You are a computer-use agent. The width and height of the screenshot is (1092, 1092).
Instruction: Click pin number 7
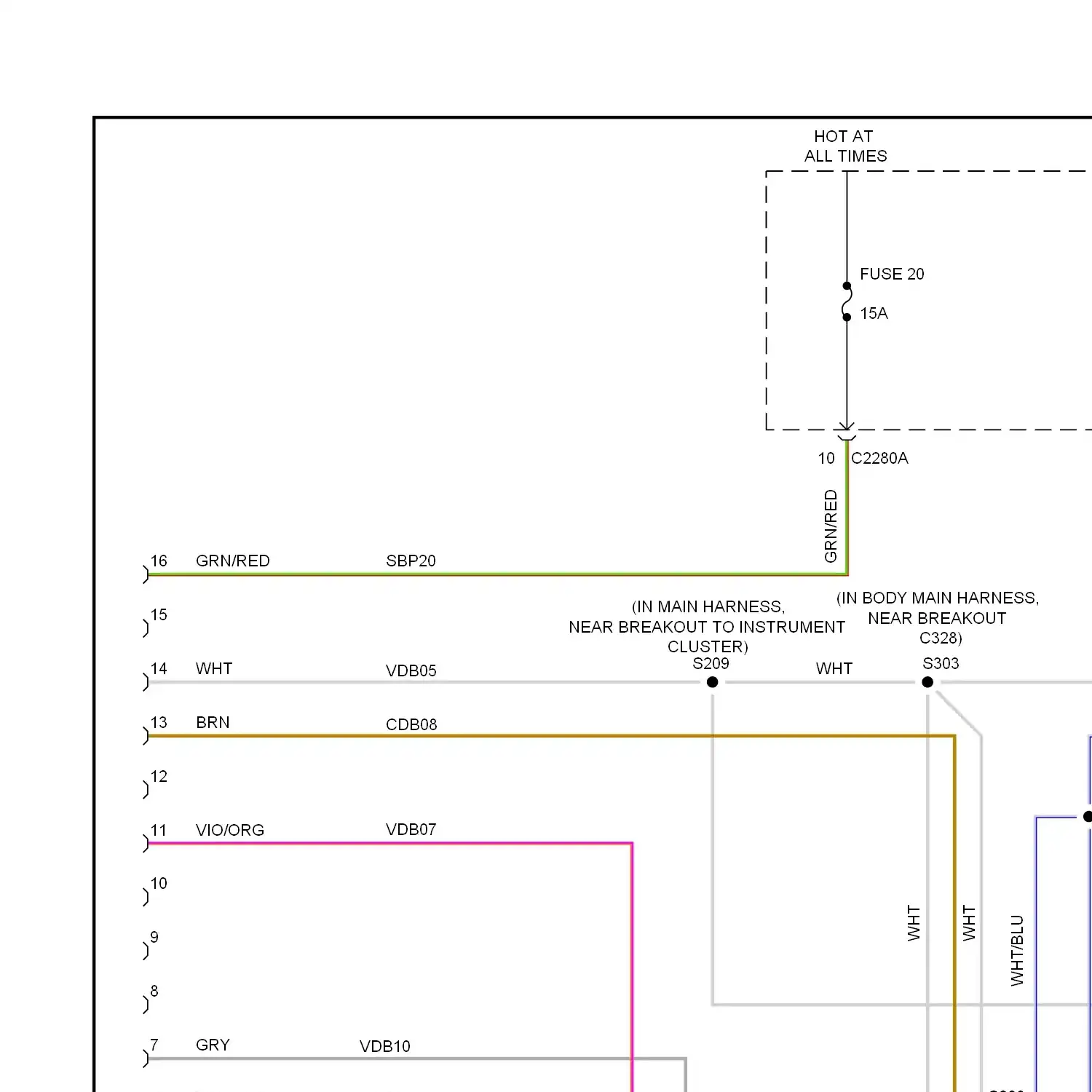coord(154,1045)
